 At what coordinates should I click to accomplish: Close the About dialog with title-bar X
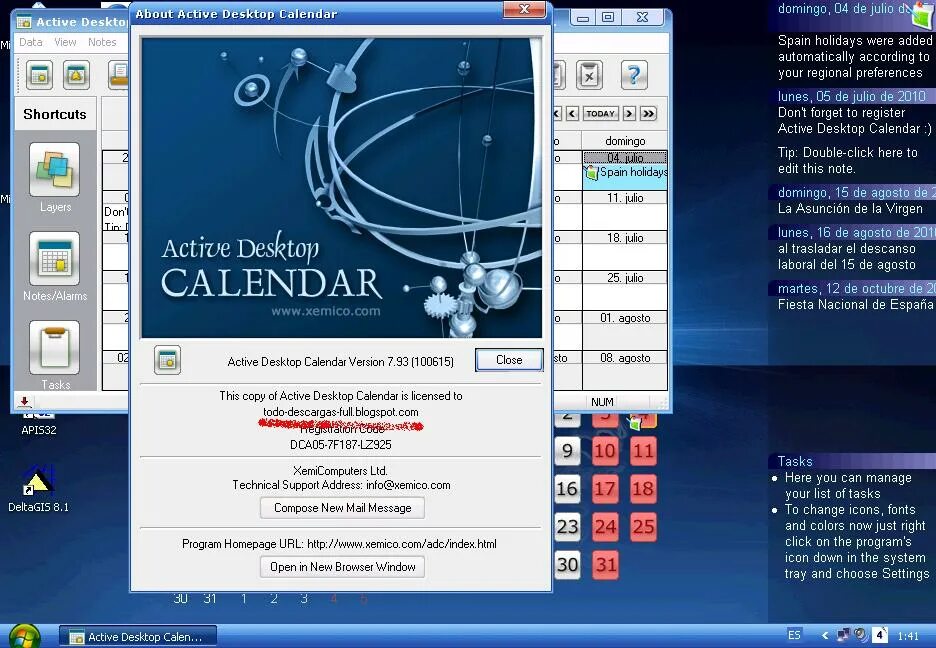(x=524, y=9)
